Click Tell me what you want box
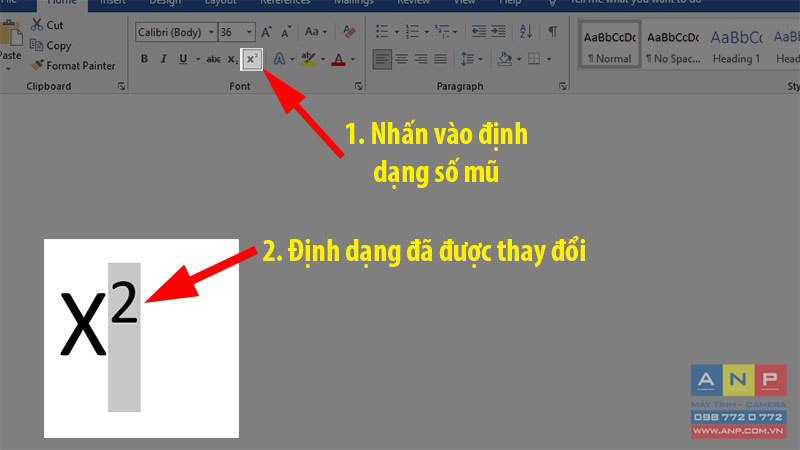The image size is (800, 450). [x=635, y=3]
